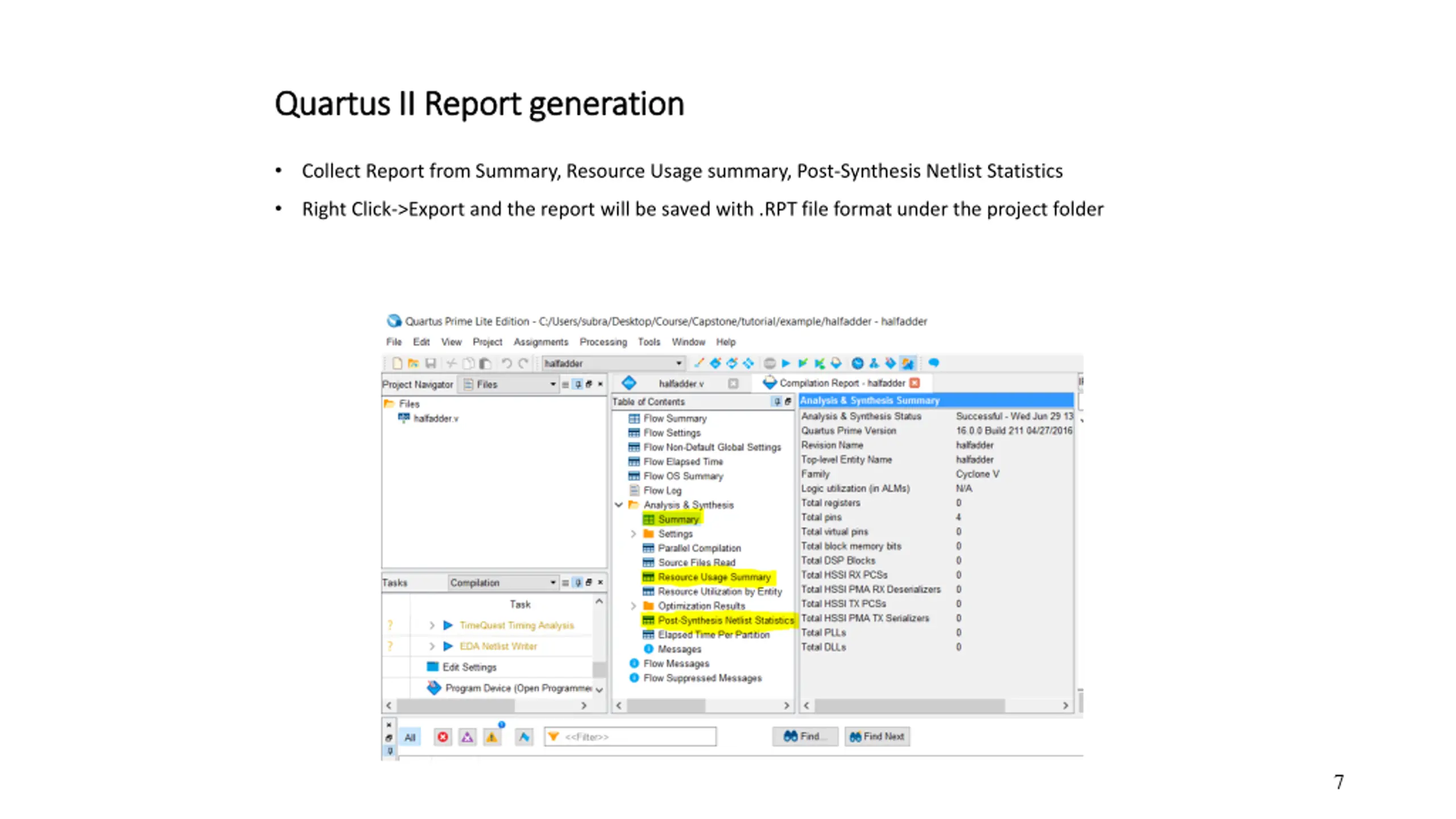Open the Assignments menu
Screen dimensions: 1456x819
(541, 342)
